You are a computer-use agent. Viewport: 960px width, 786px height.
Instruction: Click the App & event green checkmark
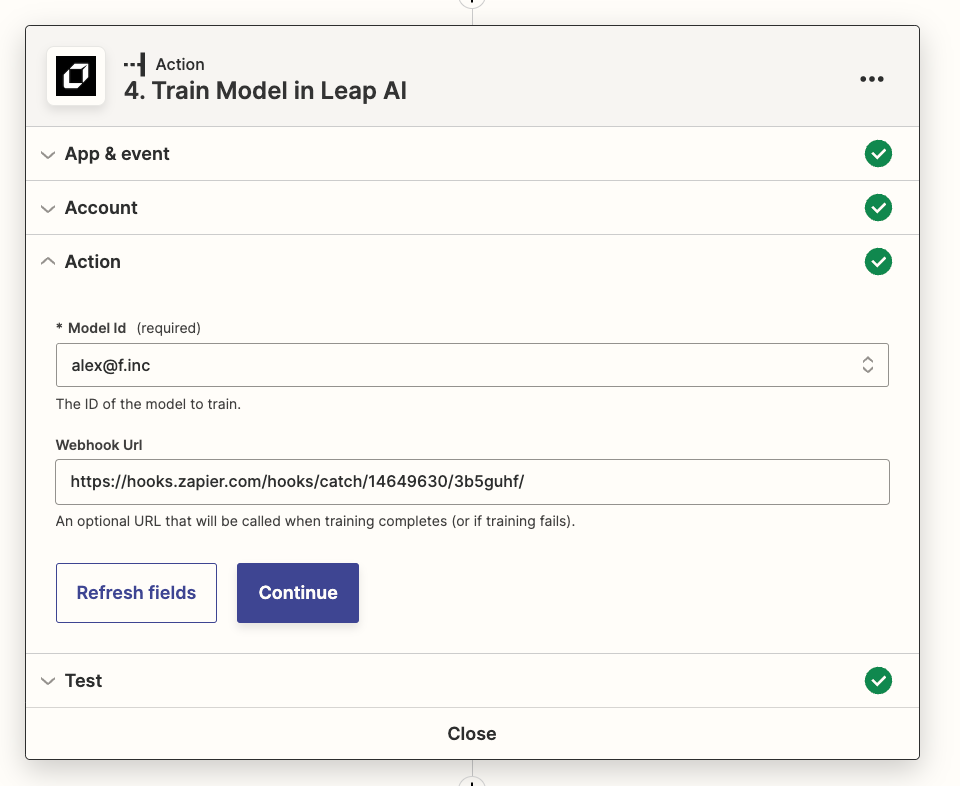878,154
